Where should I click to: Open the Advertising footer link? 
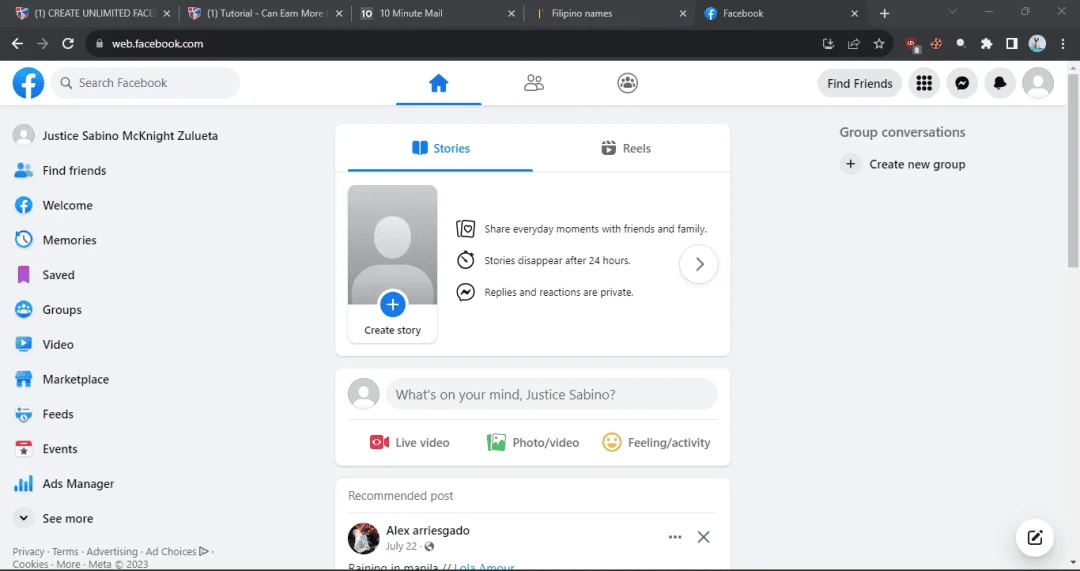[x=112, y=552]
